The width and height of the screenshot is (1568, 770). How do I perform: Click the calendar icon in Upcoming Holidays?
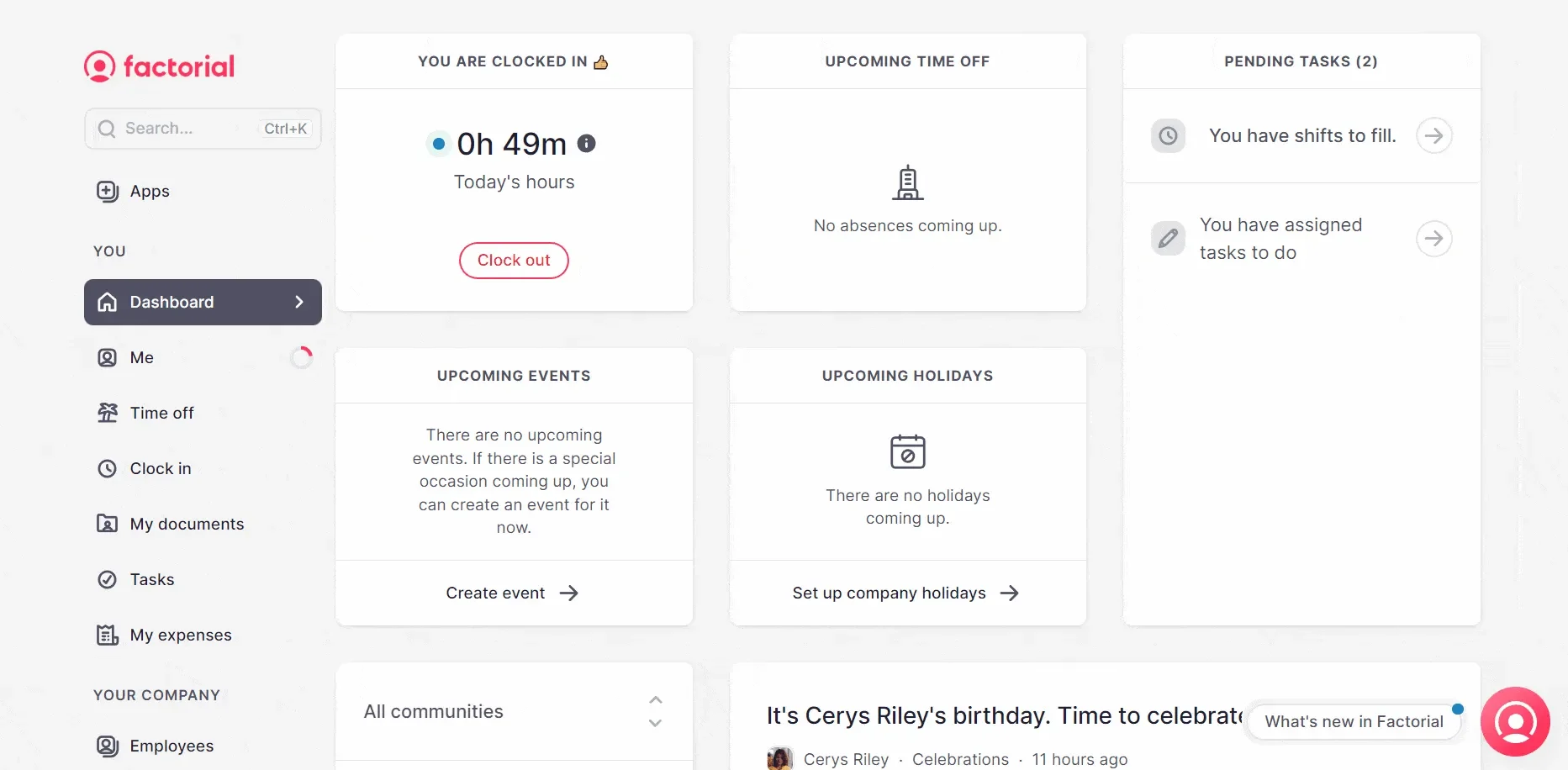907,451
